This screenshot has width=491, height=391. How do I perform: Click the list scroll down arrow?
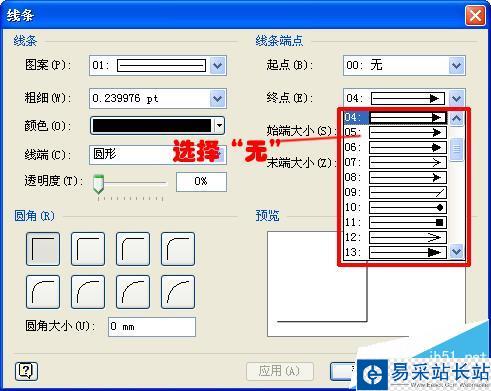[x=457, y=252]
